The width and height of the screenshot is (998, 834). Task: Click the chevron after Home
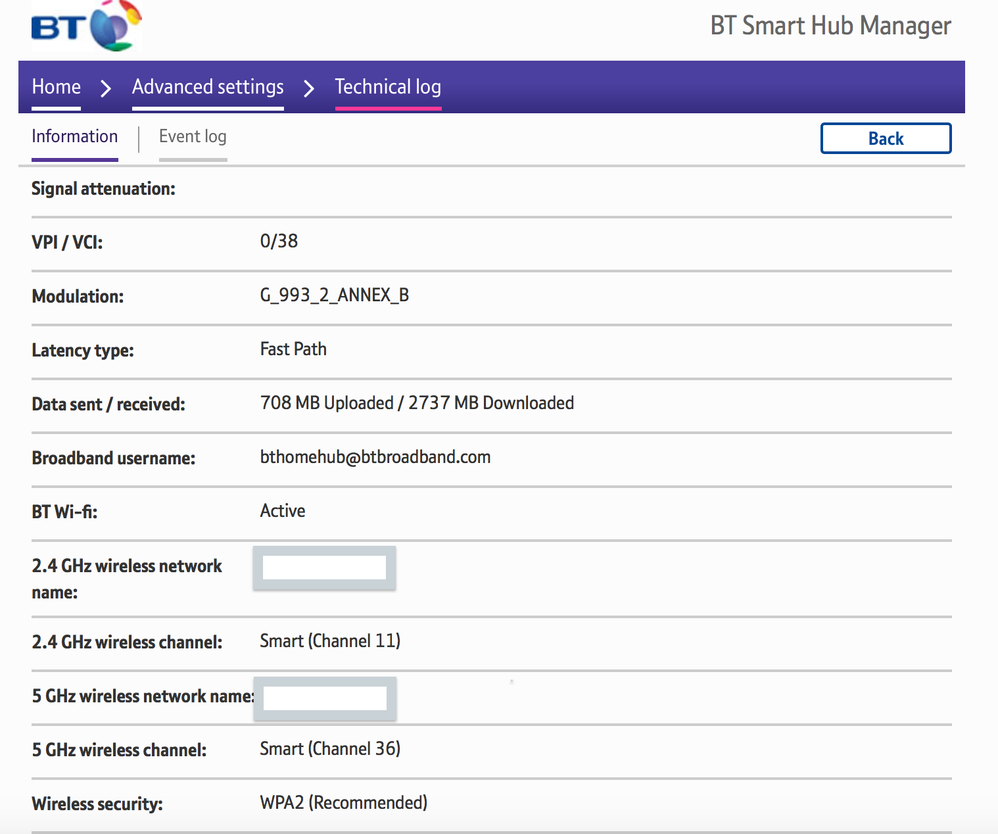point(106,88)
